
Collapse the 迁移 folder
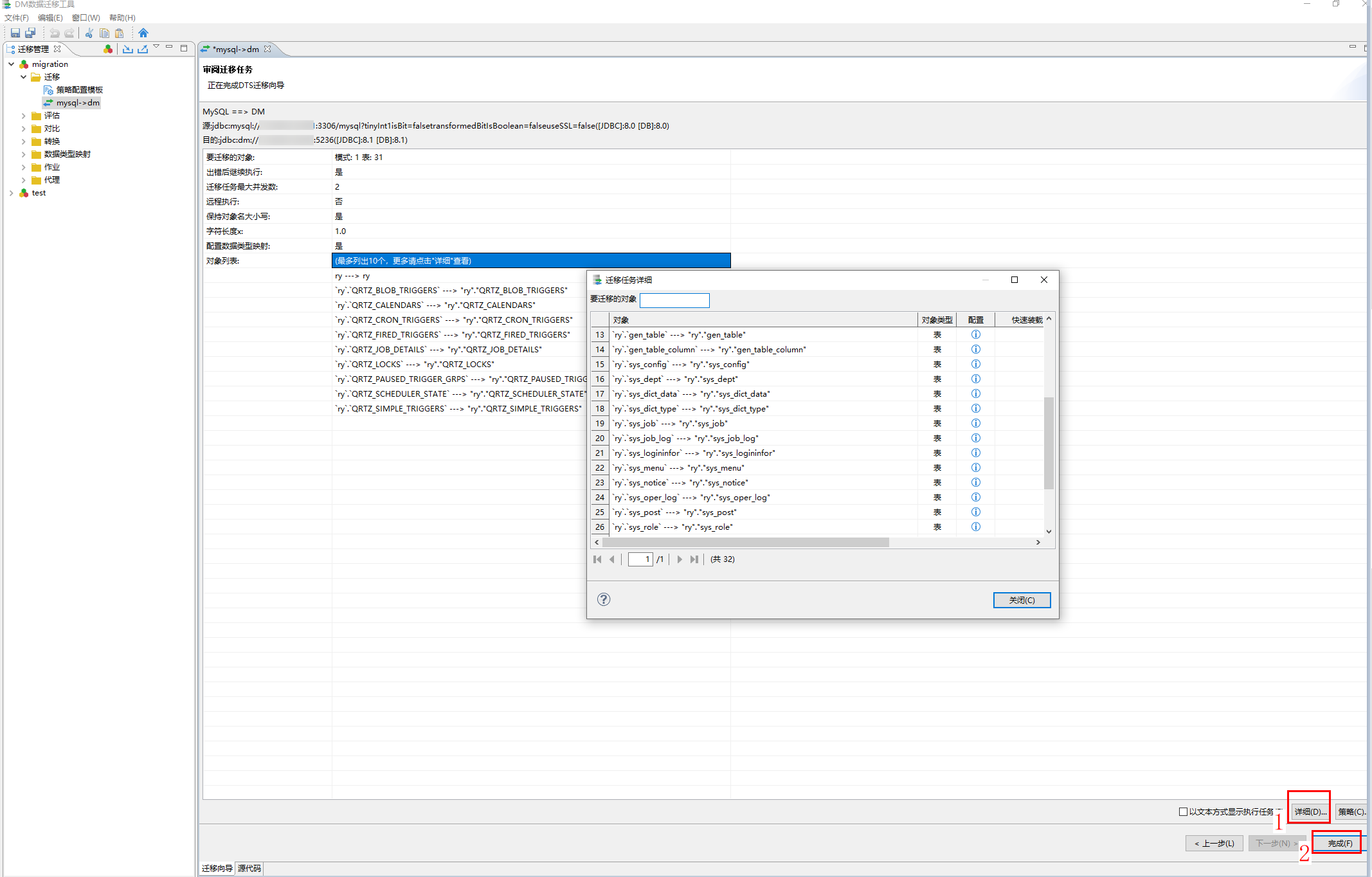(24, 77)
